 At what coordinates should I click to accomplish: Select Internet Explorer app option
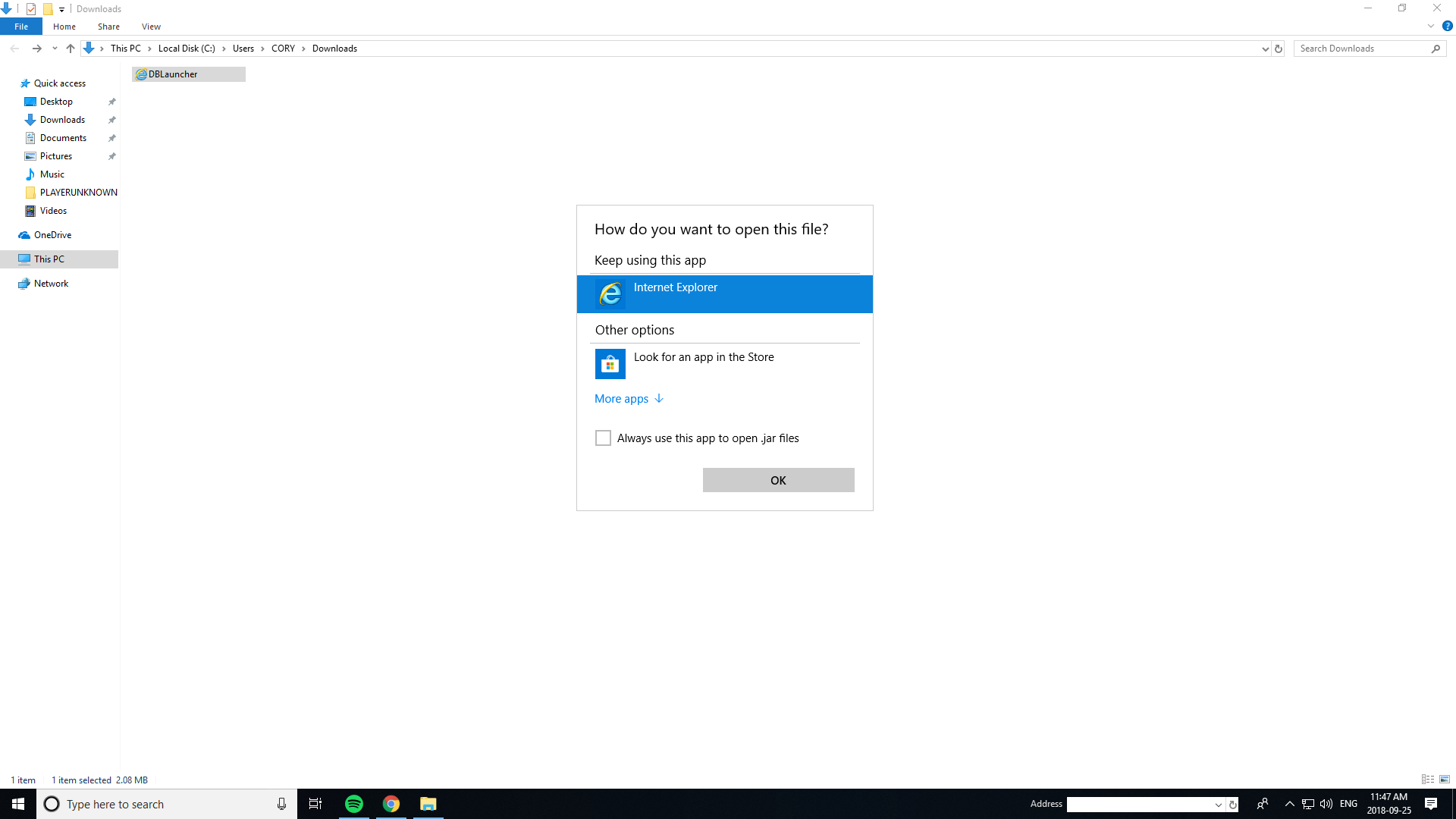click(724, 294)
